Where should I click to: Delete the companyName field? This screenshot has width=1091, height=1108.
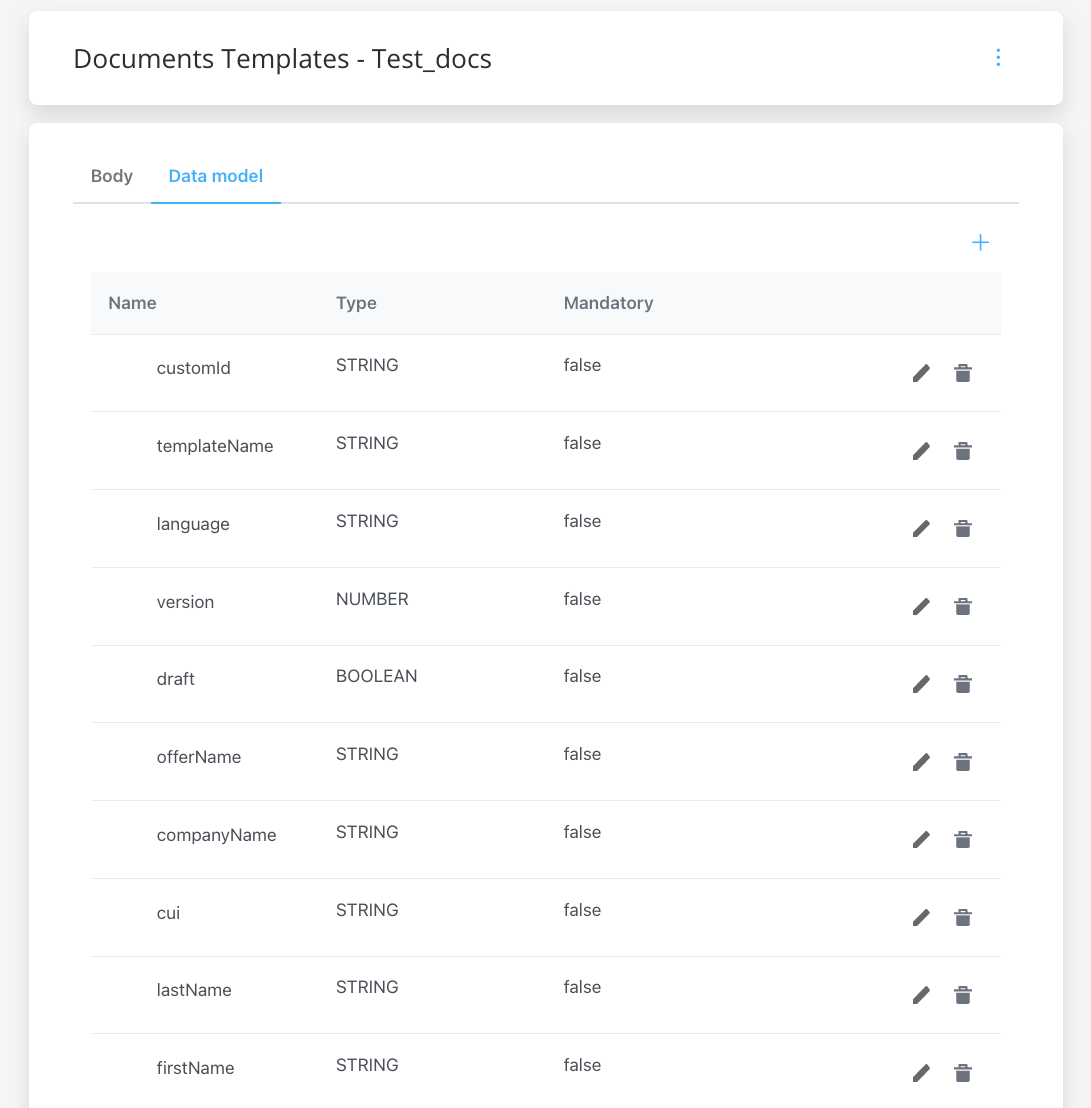(x=962, y=839)
